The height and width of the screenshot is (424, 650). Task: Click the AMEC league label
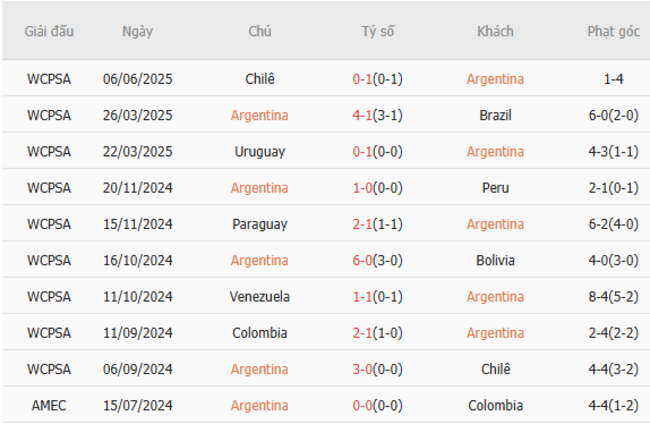pos(49,405)
